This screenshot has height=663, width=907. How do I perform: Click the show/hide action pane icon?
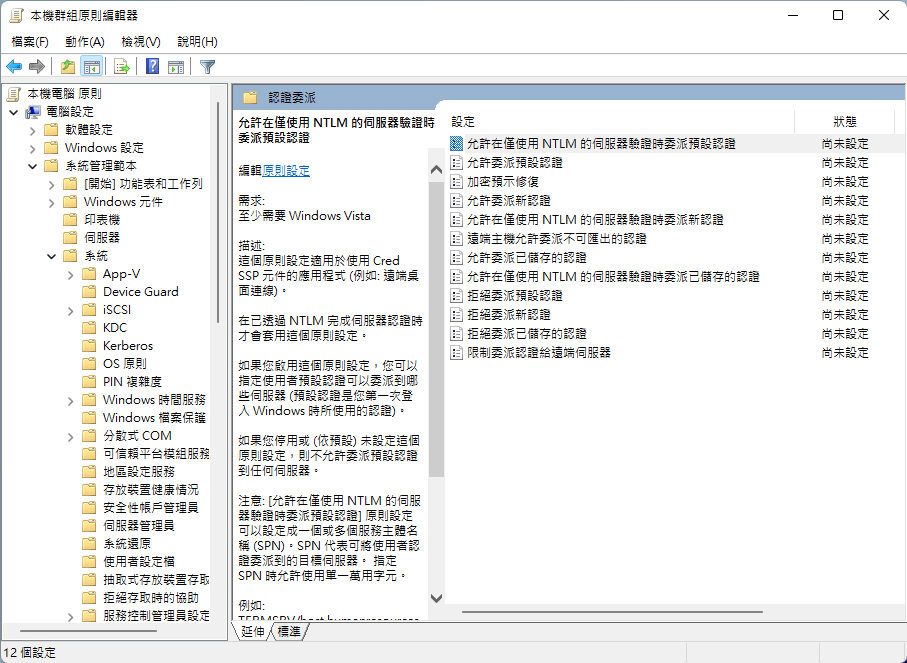click(176, 67)
